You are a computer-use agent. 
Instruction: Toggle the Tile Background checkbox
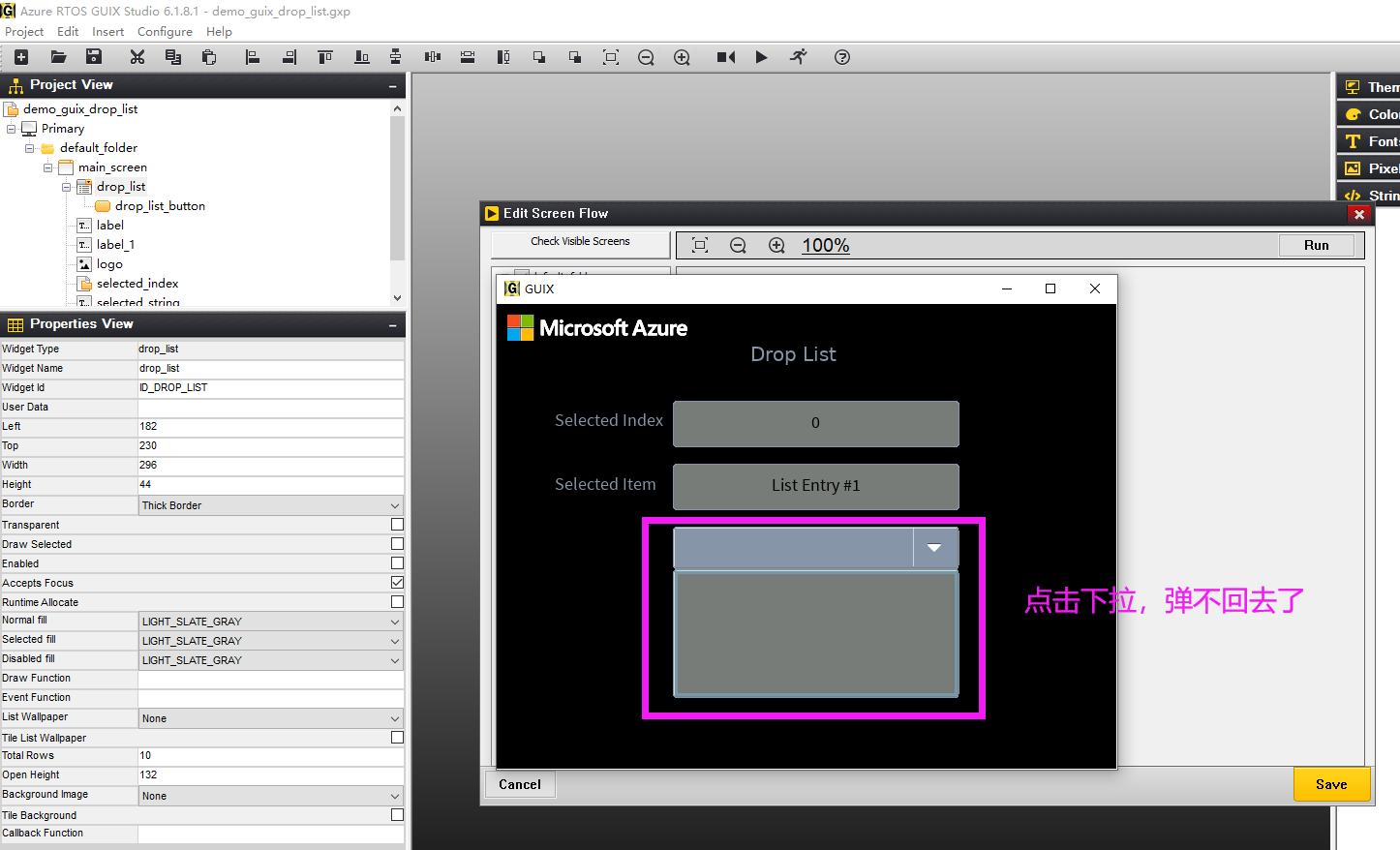pos(397,814)
